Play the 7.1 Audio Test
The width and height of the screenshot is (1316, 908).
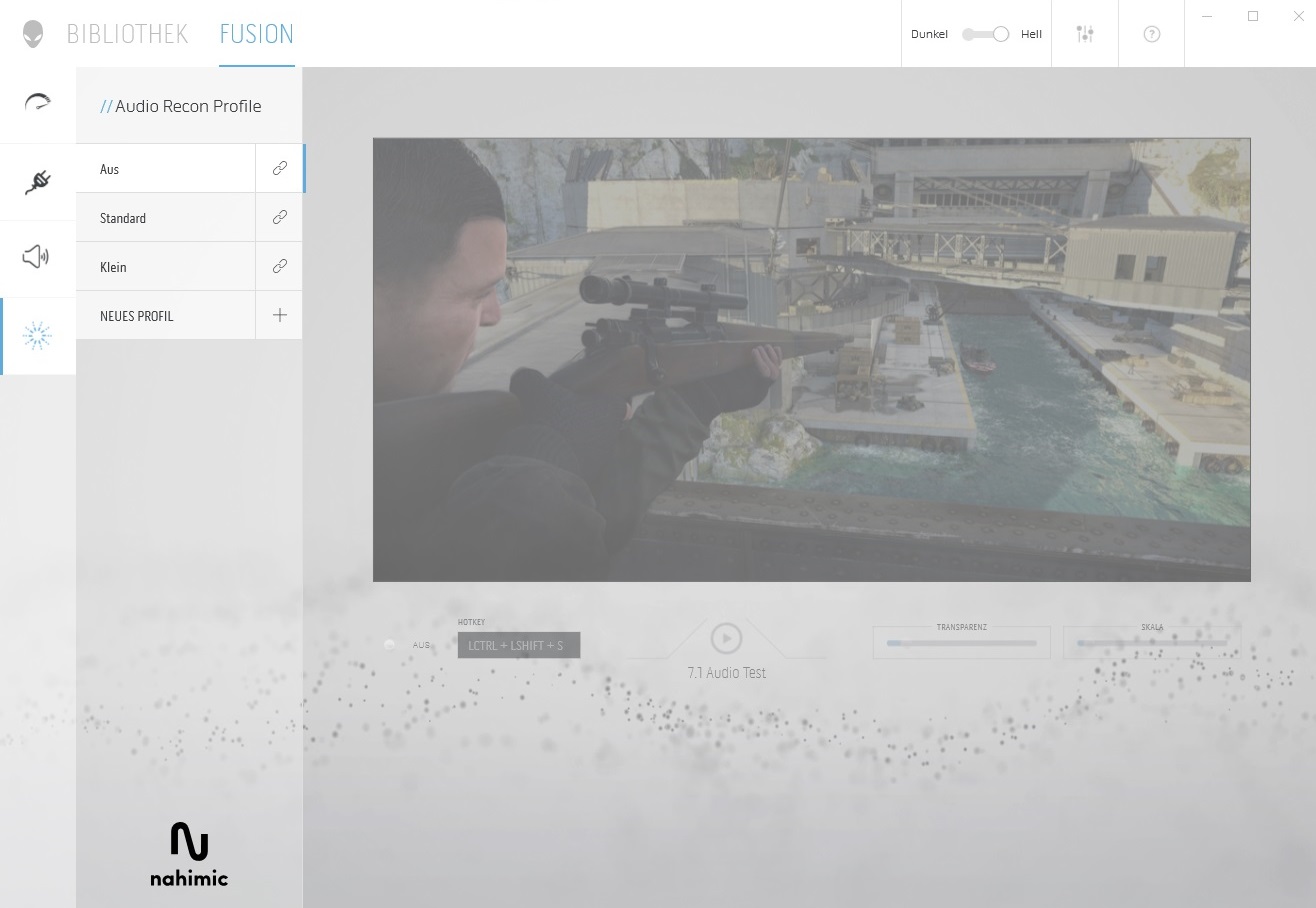click(x=726, y=638)
